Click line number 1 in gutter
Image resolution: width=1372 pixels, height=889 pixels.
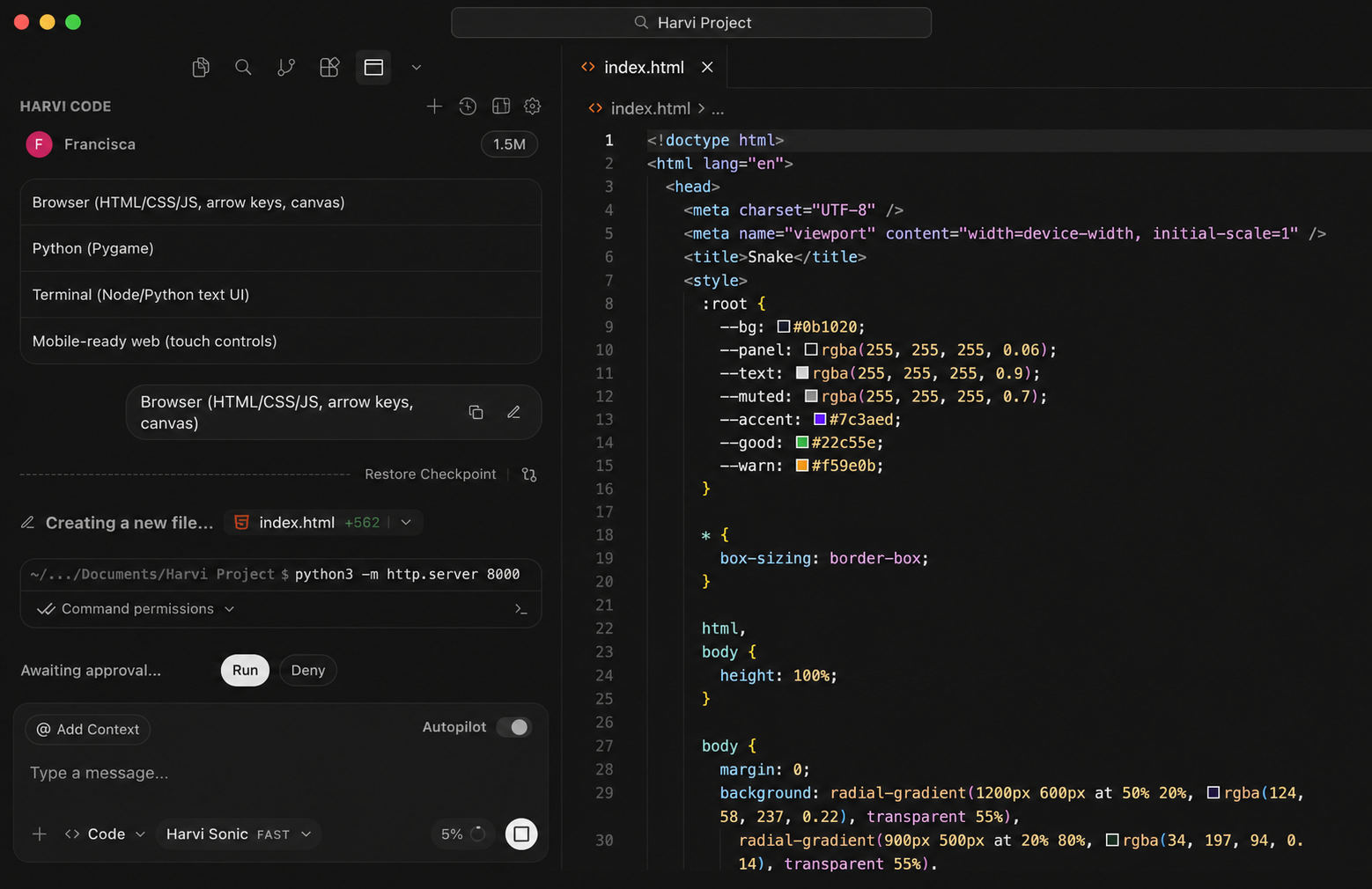[x=609, y=140]
